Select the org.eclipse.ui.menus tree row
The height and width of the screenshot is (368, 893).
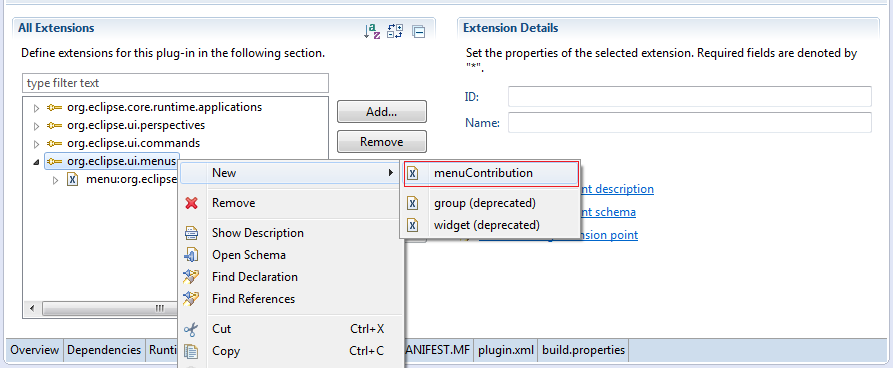112,162
